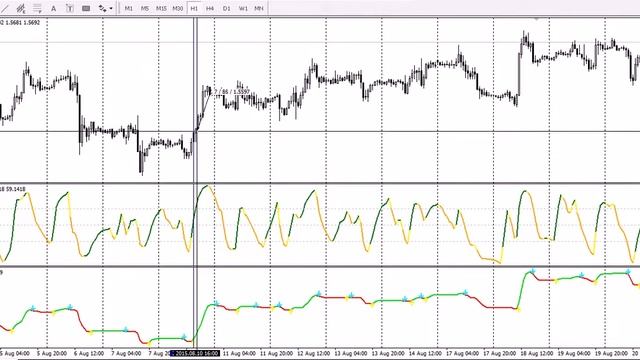Switch chart to M5 timeframe
The height and width of the screenshot is (360, 640).
[145, 8]
